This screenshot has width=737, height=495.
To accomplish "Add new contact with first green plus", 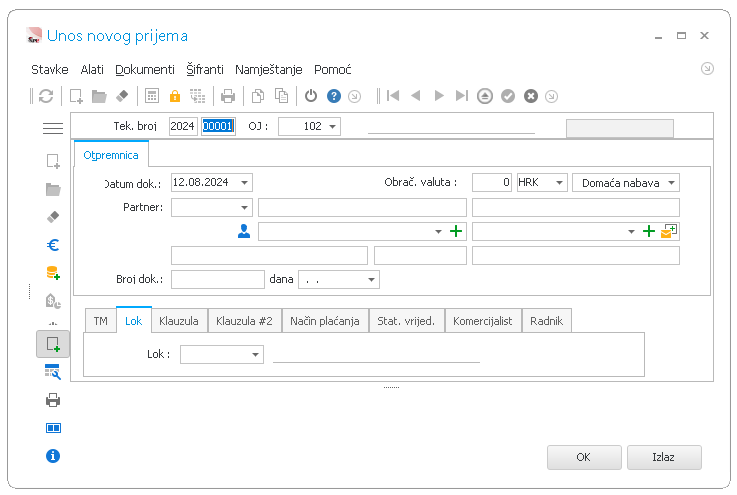I will (x=456, y=231).
